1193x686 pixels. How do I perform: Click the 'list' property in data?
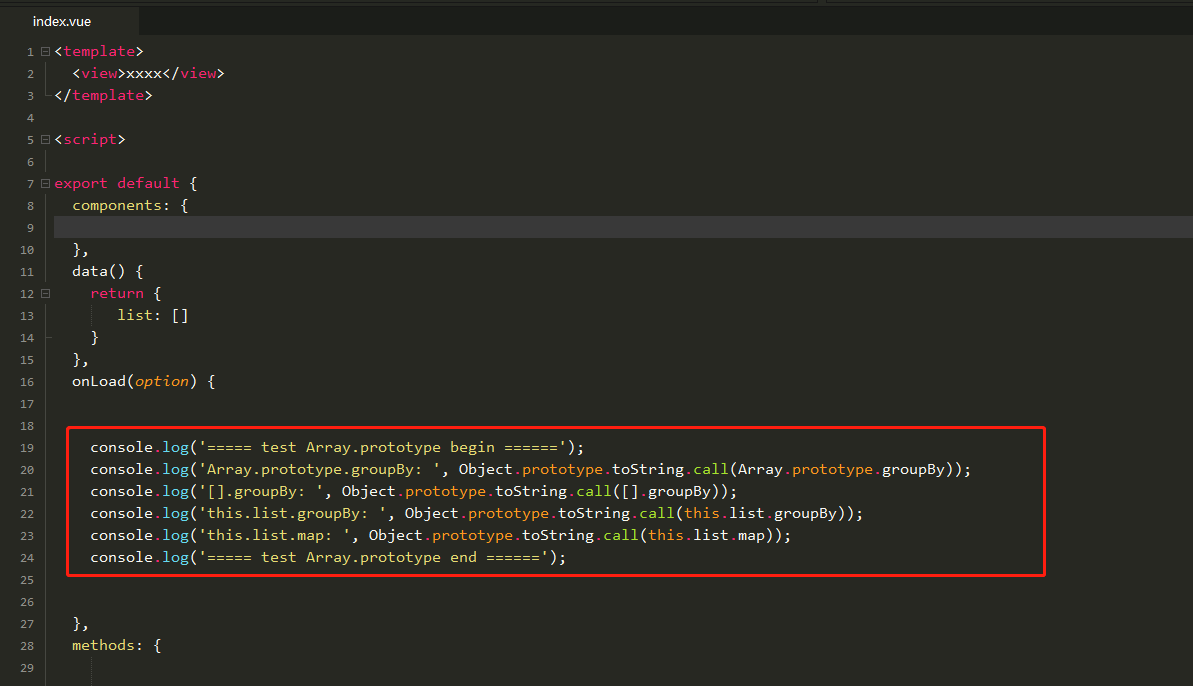coord(134,315)
